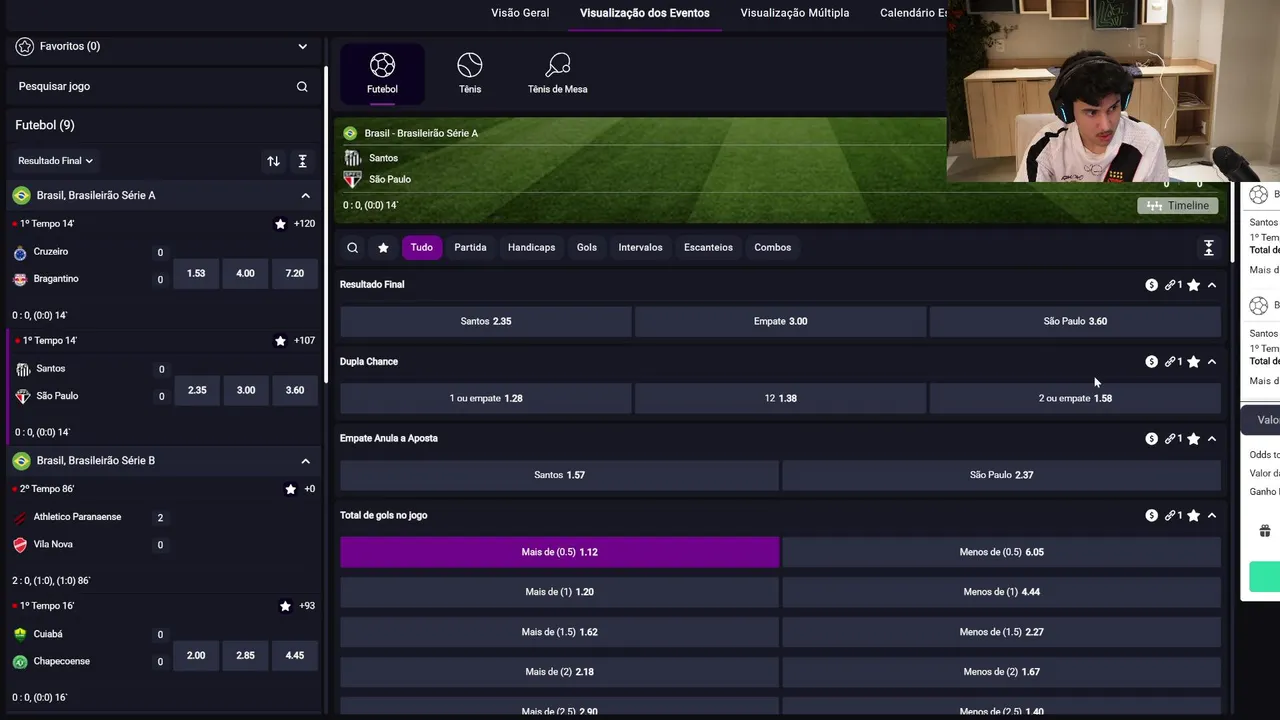Star the Total de gols no jogo market

pyautogui.click(x=1193, y=516)
